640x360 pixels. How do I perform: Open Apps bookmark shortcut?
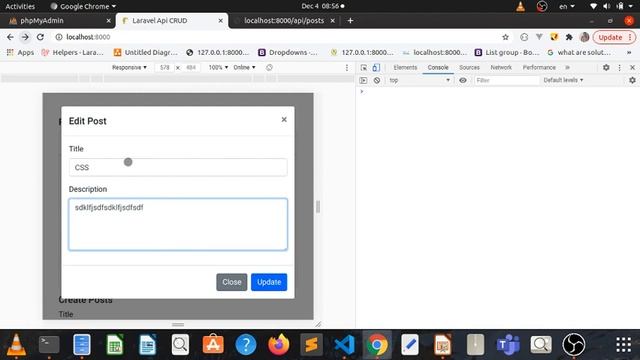pos(20,52)
